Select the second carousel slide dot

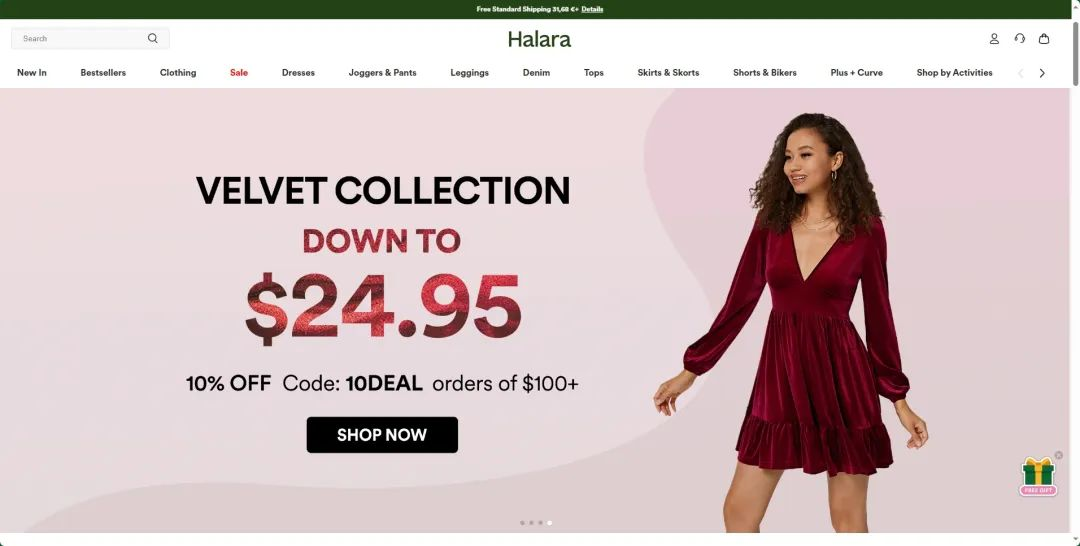(531, 523)
